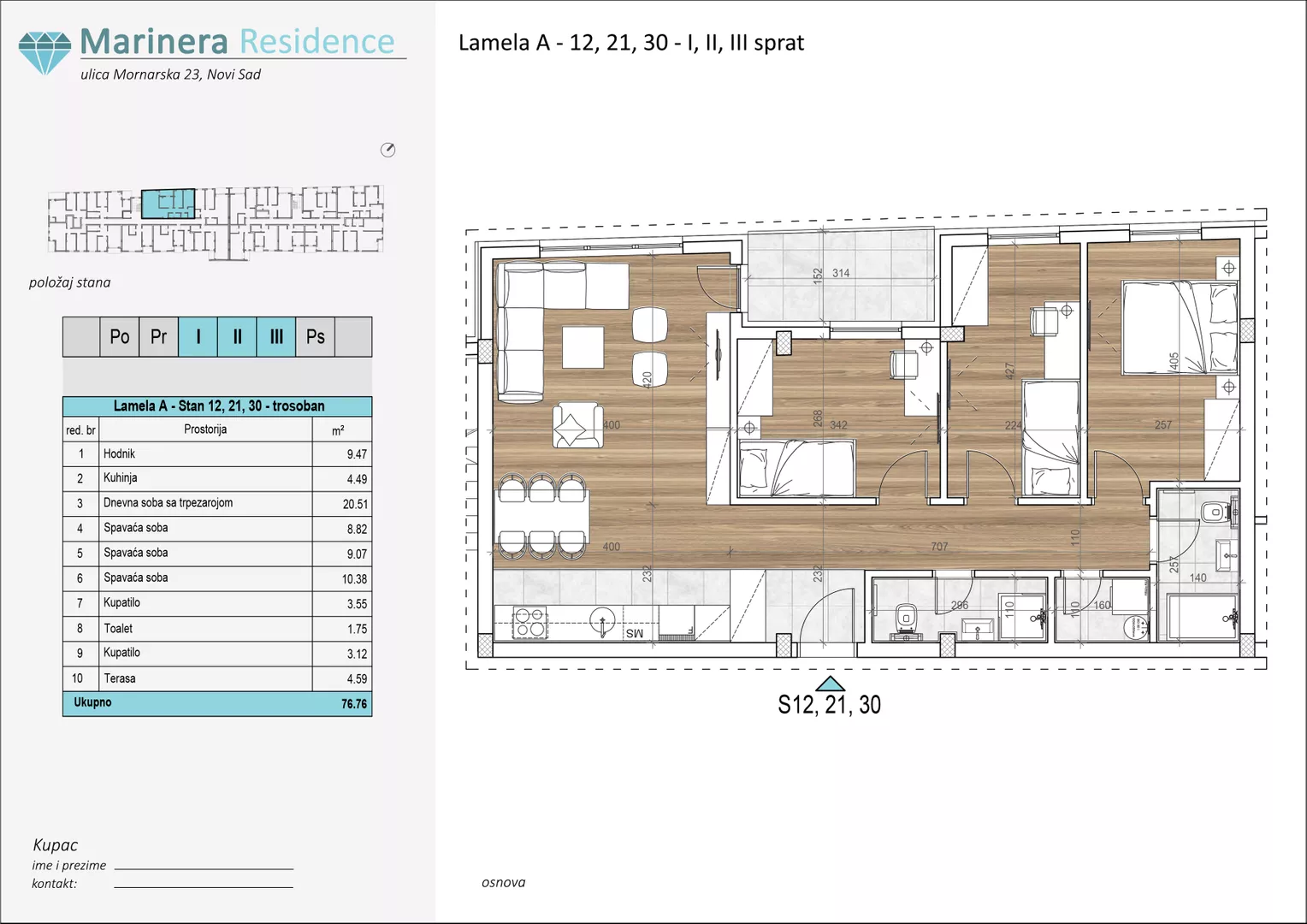
Task: Click the single bed in the left bedroom
Action: 796,469
